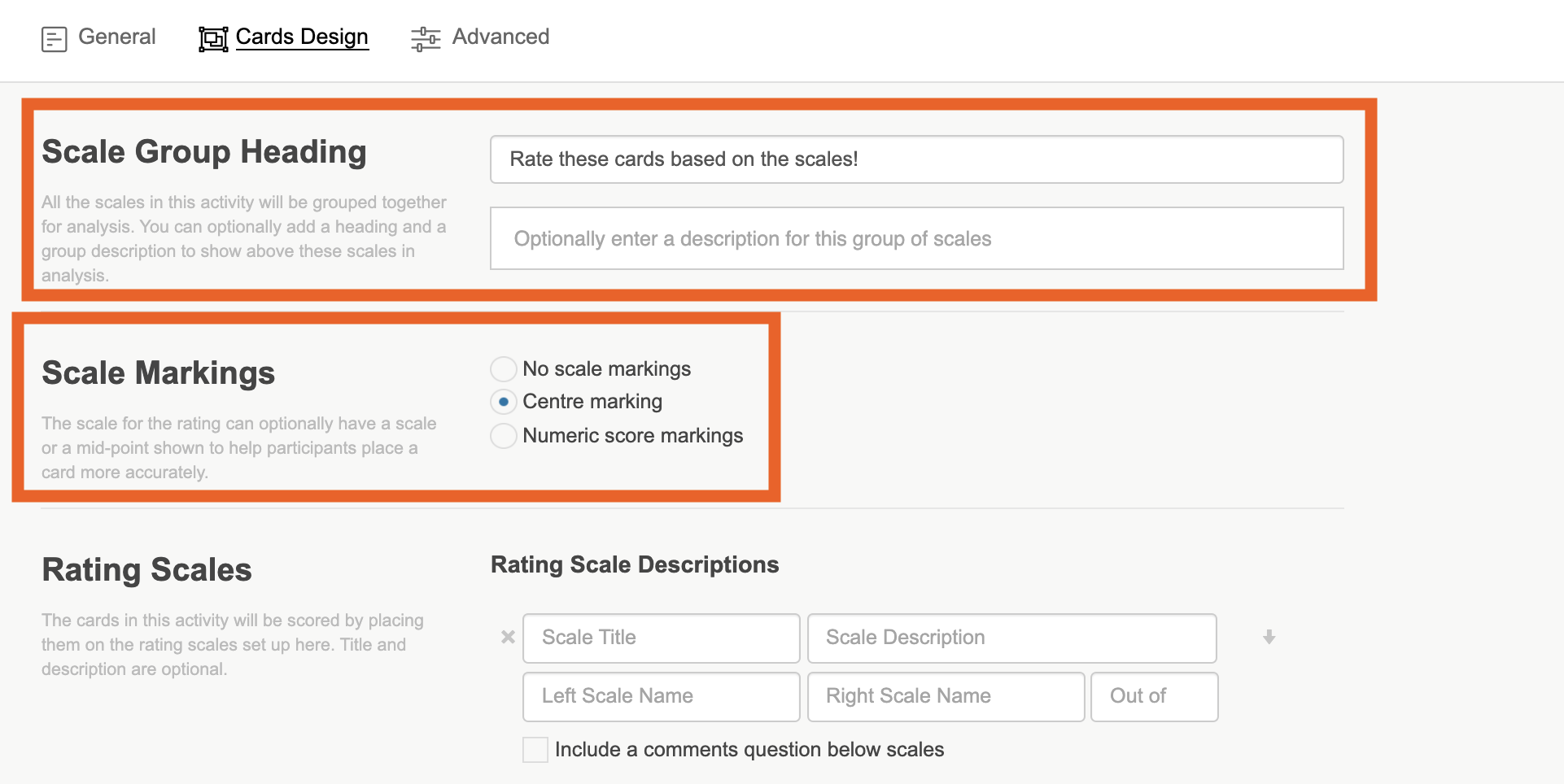Choose the Centre marking radio button
The height and width of the screenshot is (784, 1564).
click(x=504, y=402)
